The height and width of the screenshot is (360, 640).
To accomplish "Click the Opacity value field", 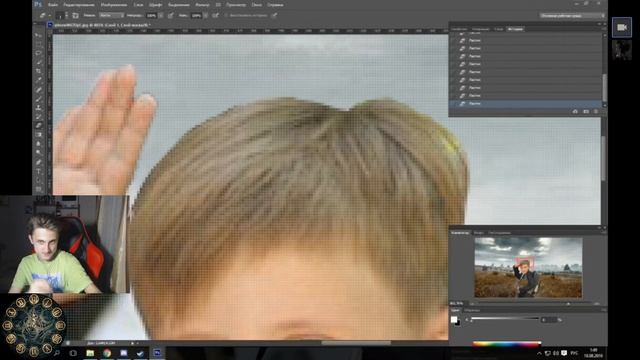I will point(151,16).
